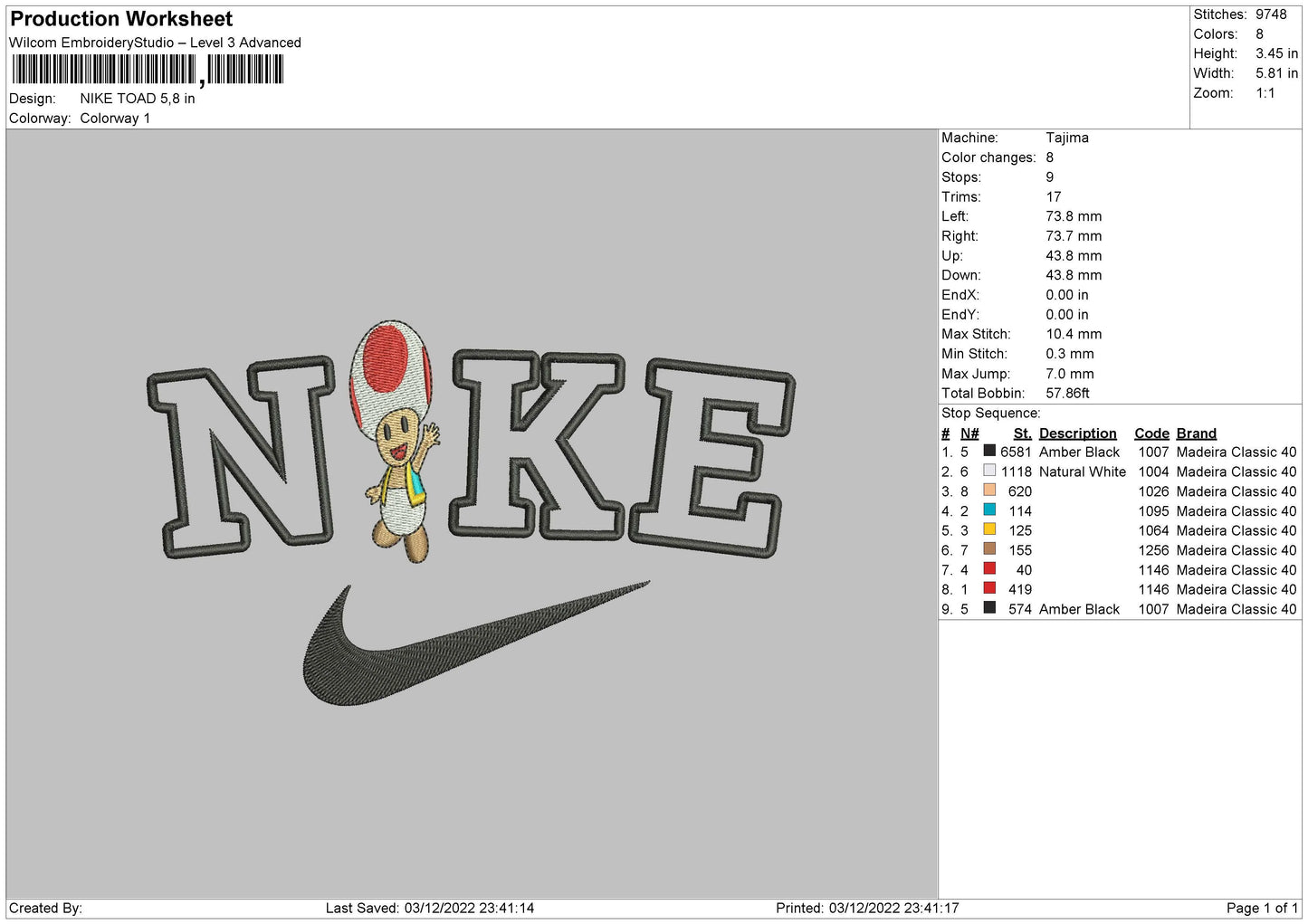Select the Stop Sequence heading
1308x924 pixels.
pos(991,414)
